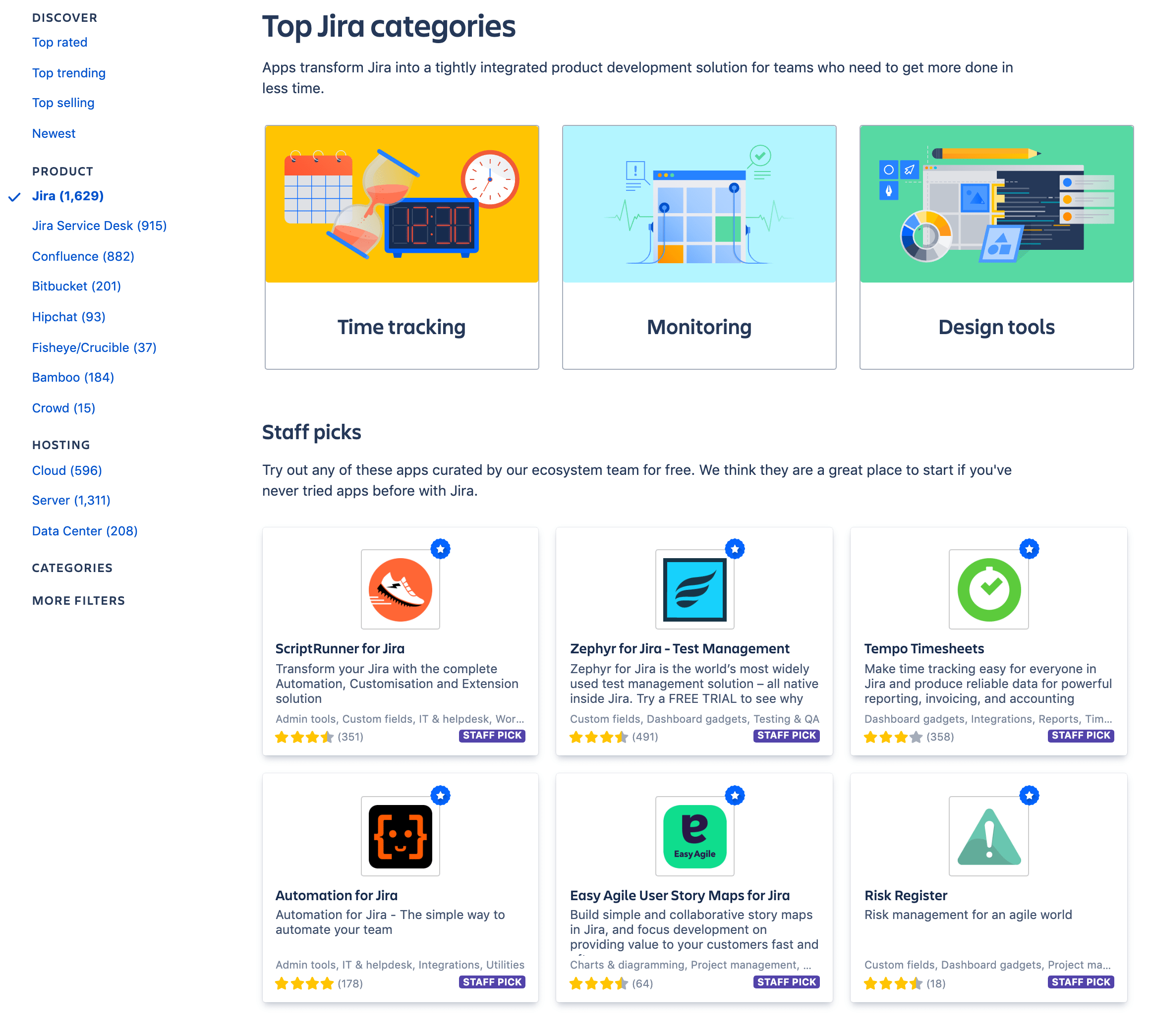Click STAFF PICK badge on Zephyr card
Viewport: 1149px width, 1036px height.
(x=786, y=736)
